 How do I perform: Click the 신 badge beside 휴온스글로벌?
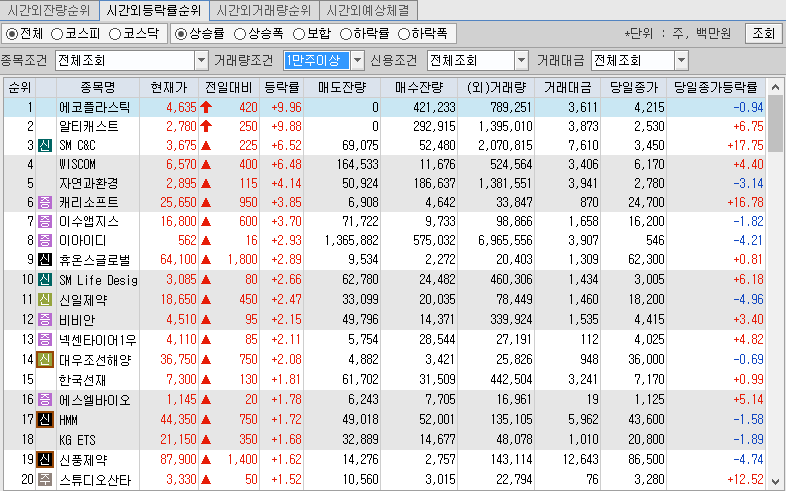coord(45,260)
